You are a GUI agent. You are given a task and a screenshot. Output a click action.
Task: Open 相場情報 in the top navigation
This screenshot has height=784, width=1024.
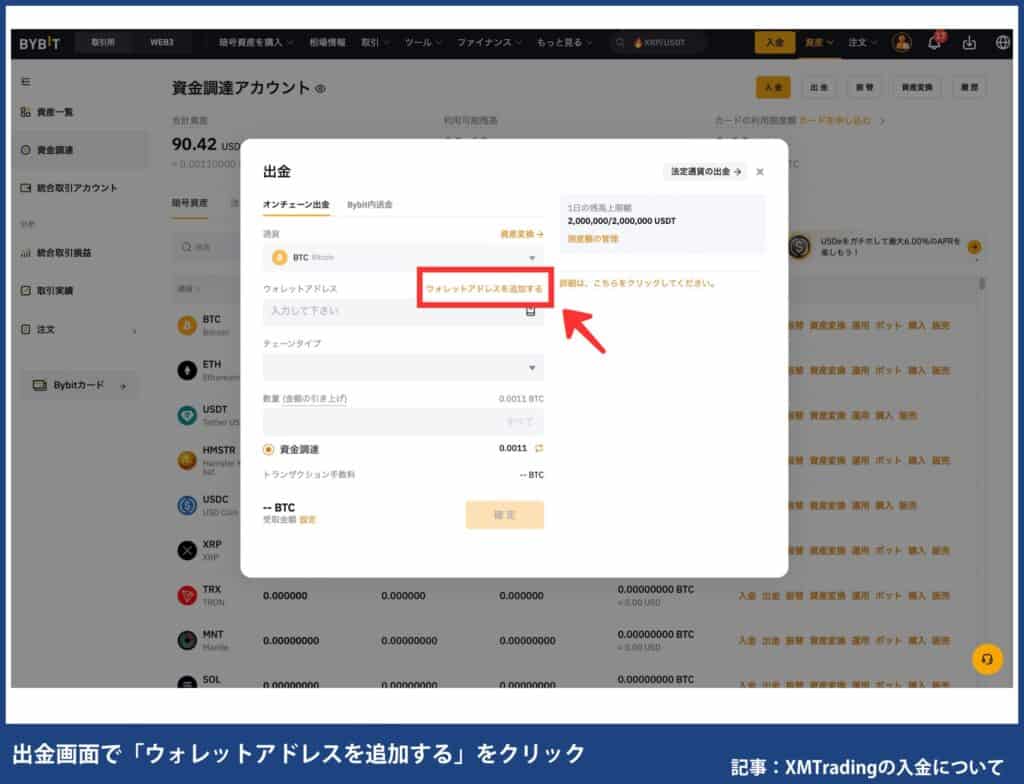tap(327, 42)
